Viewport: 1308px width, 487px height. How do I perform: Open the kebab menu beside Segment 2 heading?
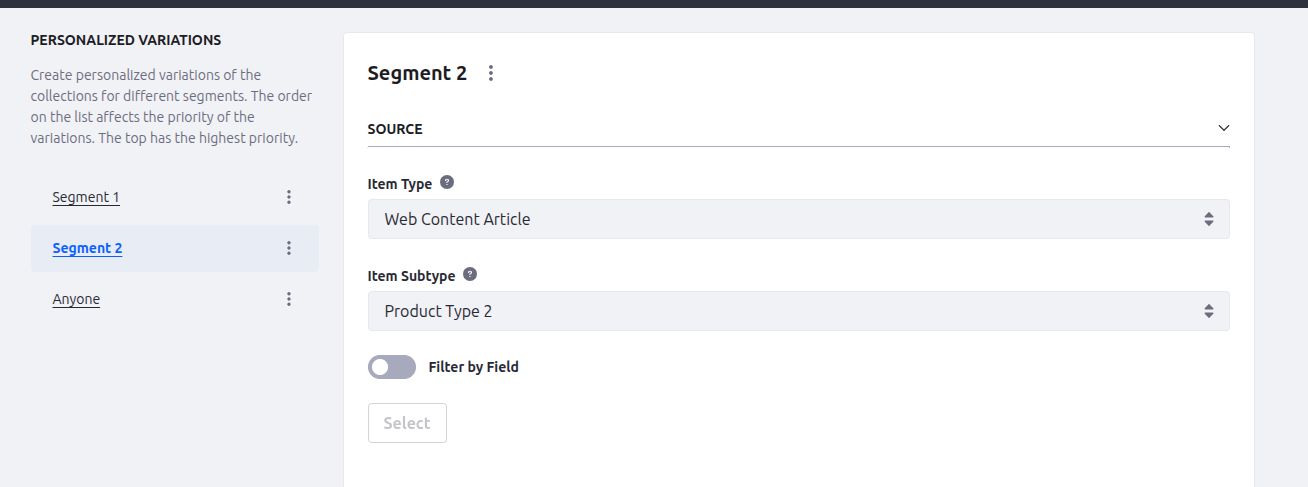pos(490,73)
